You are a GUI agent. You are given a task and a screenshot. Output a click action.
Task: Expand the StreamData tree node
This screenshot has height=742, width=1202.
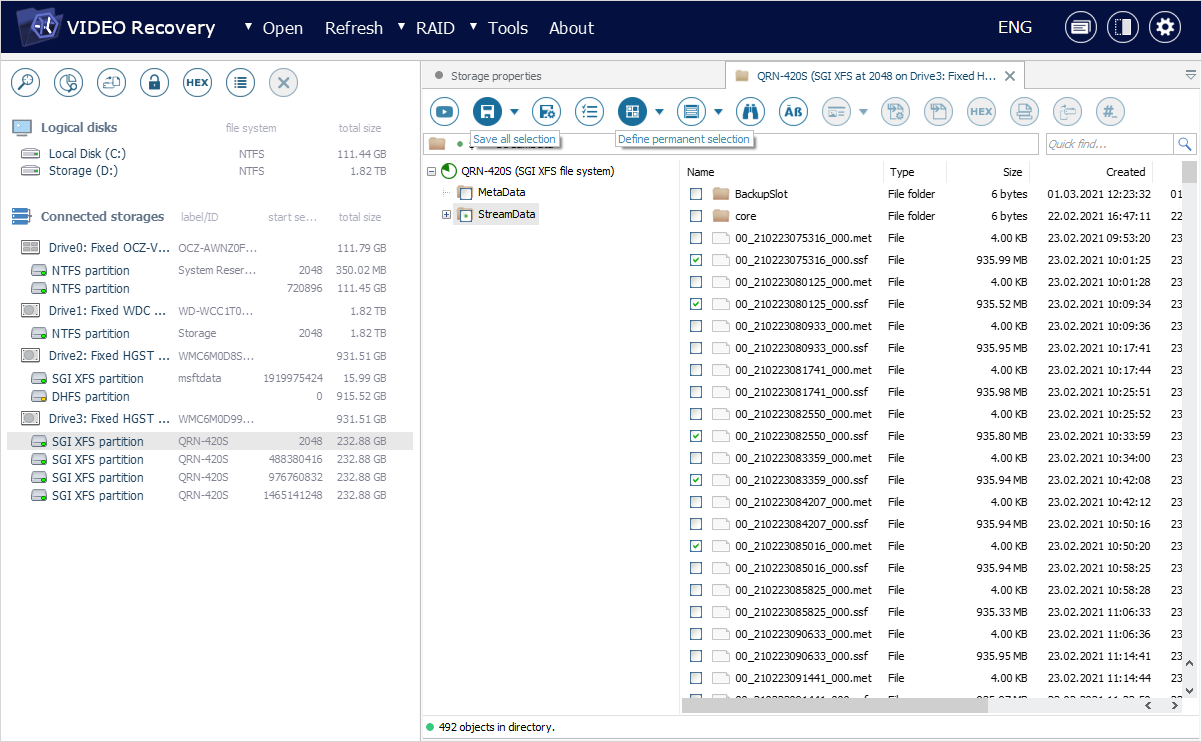[x=446, y=214]
